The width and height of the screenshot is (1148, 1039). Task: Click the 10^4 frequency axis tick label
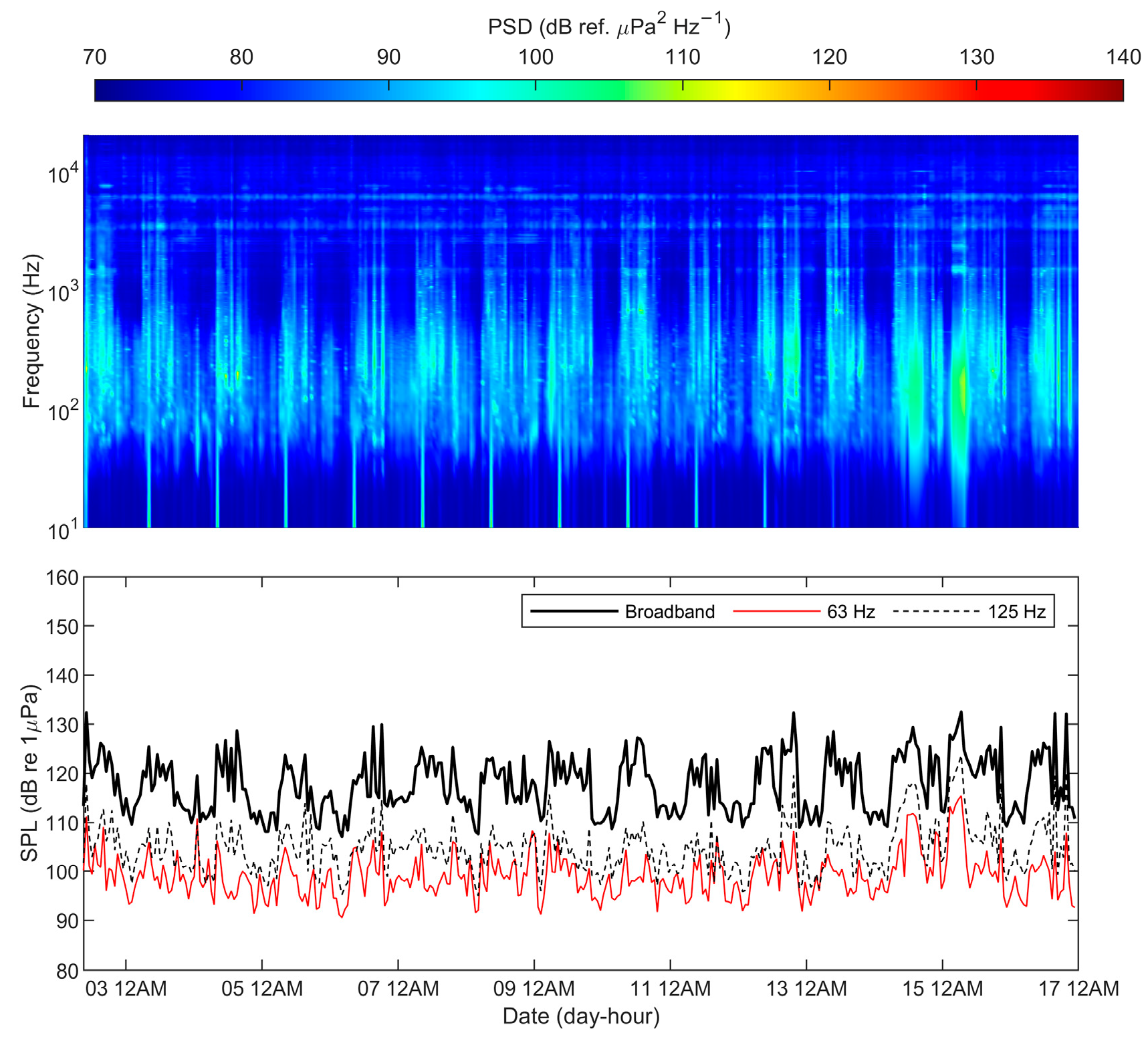(63, 174)
